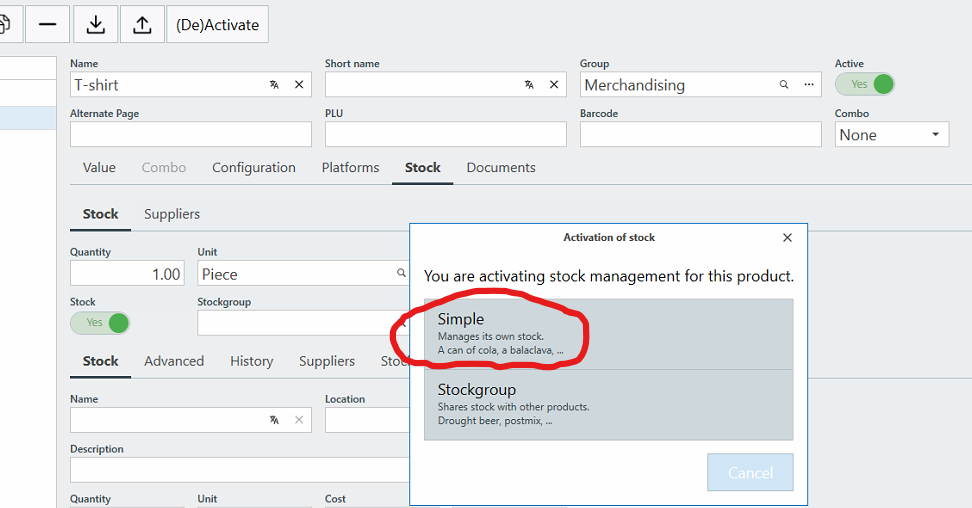Open translation icon in Short name field

529,85
